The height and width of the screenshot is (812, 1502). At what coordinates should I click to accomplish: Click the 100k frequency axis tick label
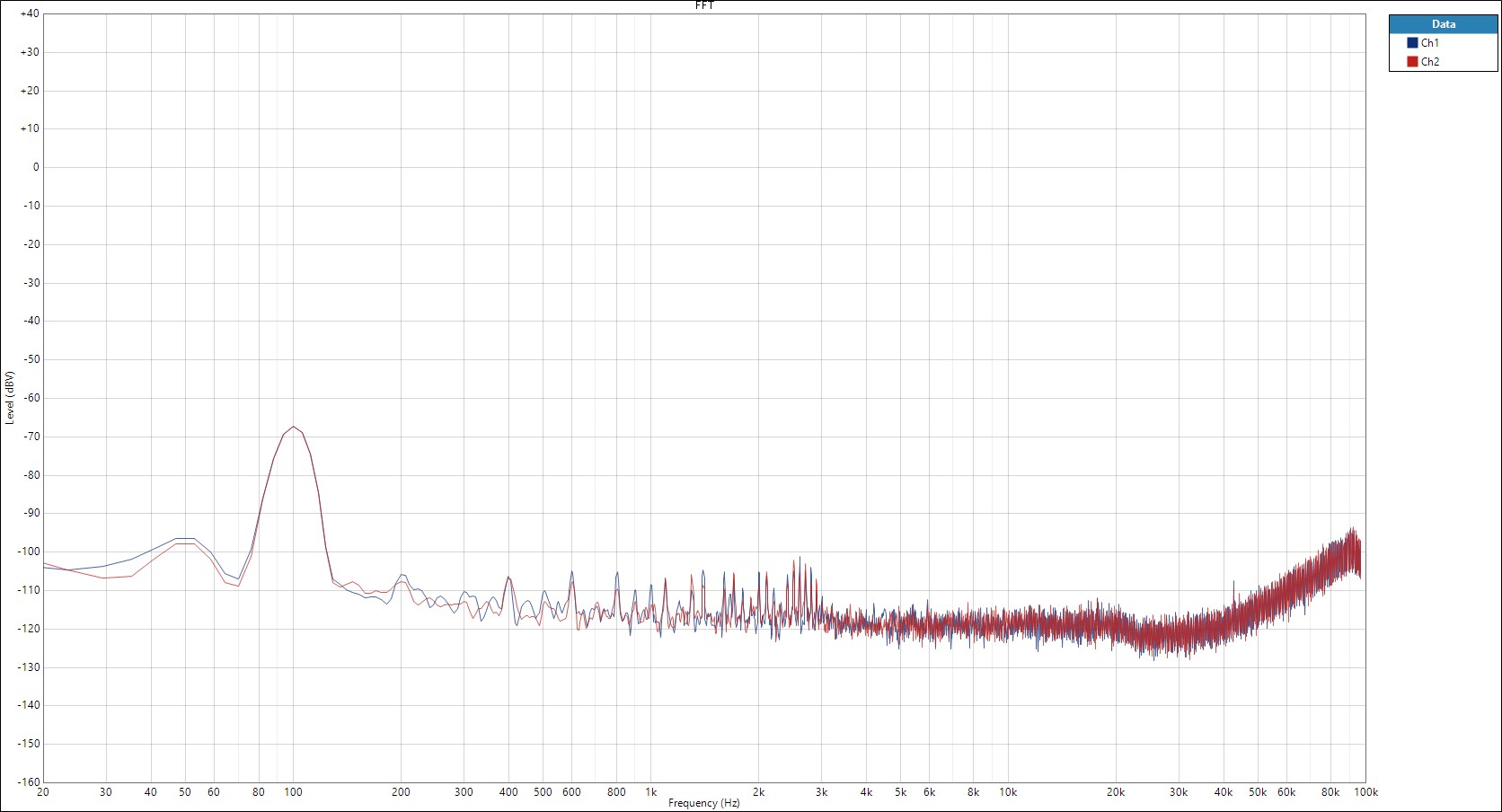coord(1365,792)
